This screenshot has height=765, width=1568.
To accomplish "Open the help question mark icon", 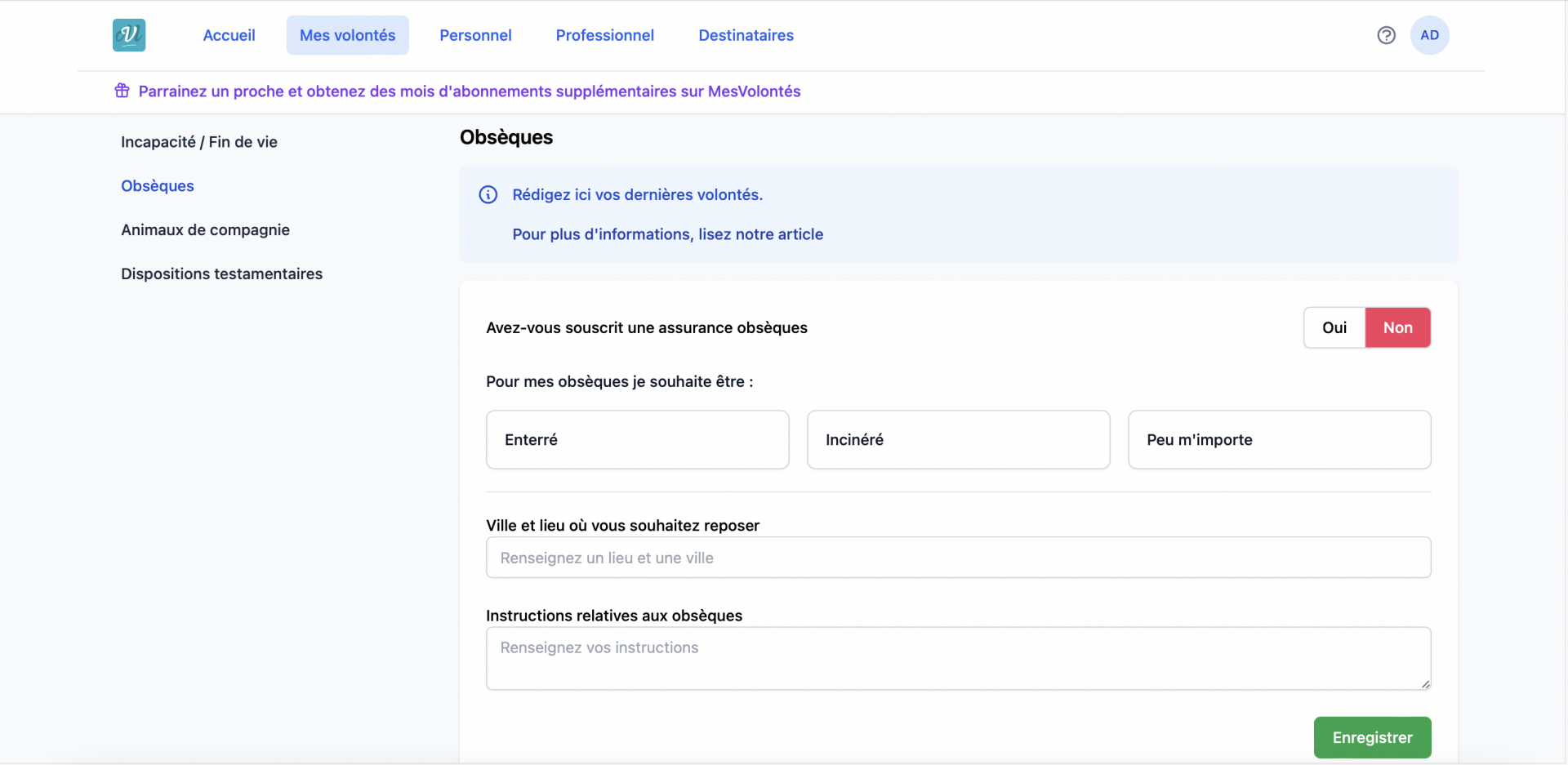I will pos(1386,35).
